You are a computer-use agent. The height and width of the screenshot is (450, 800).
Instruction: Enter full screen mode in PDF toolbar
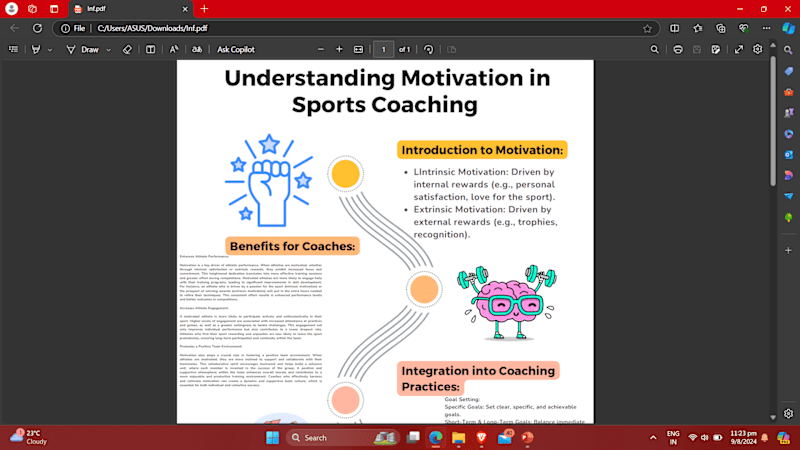pyautogui.click(x=739, y=49)
